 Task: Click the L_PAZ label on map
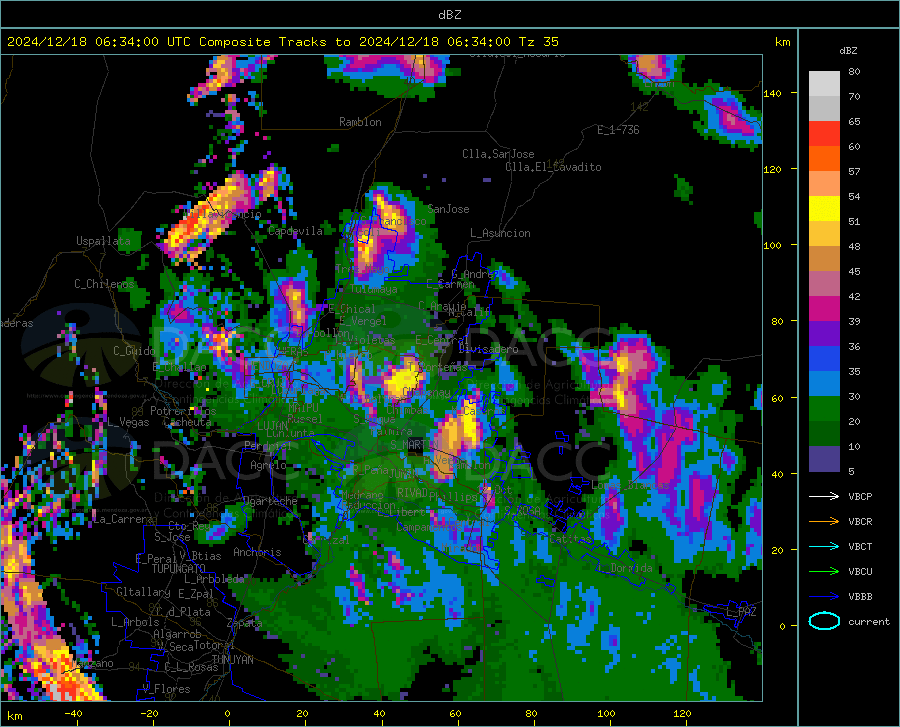[741, 612]
